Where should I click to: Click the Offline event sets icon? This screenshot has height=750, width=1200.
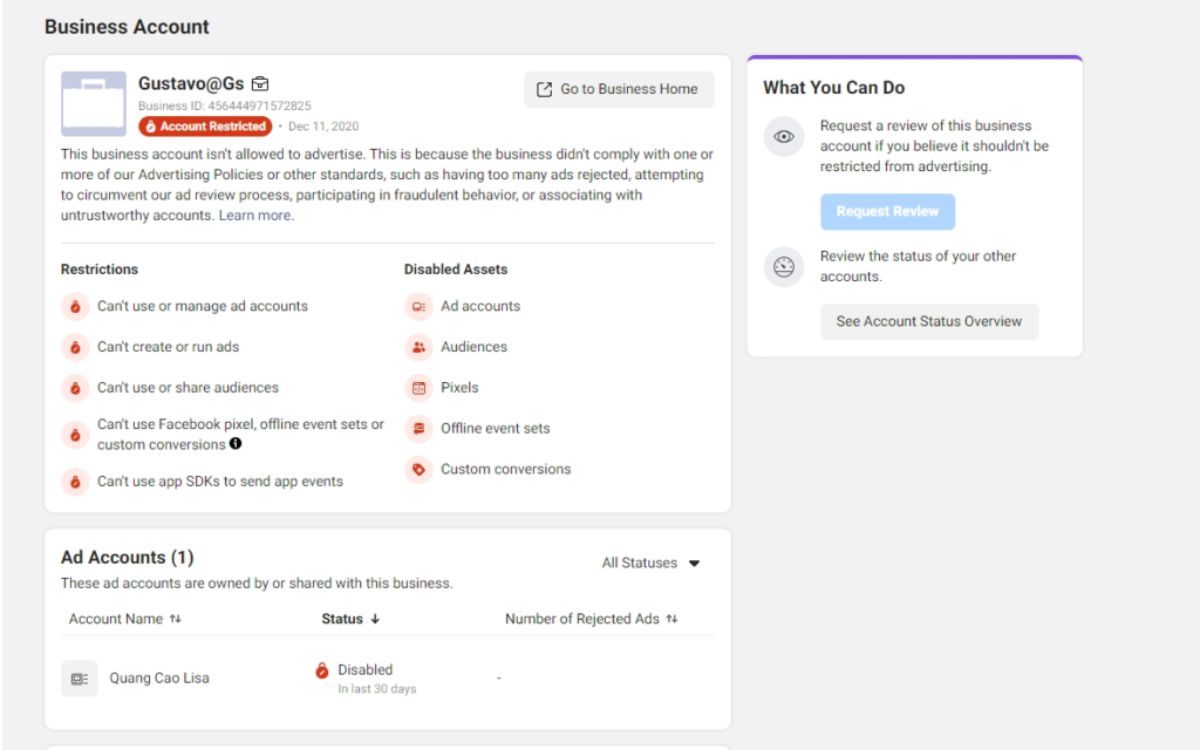(418, 428)
